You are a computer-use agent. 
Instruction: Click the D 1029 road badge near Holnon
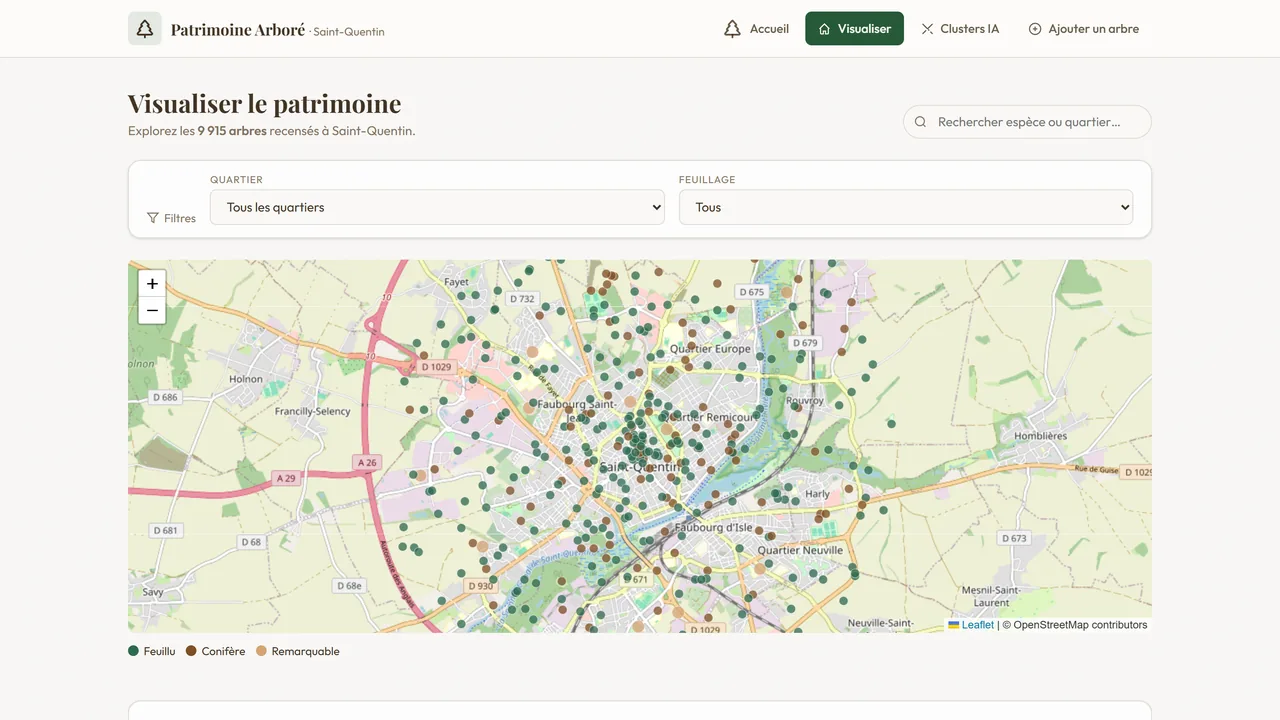tap(437, 367)
